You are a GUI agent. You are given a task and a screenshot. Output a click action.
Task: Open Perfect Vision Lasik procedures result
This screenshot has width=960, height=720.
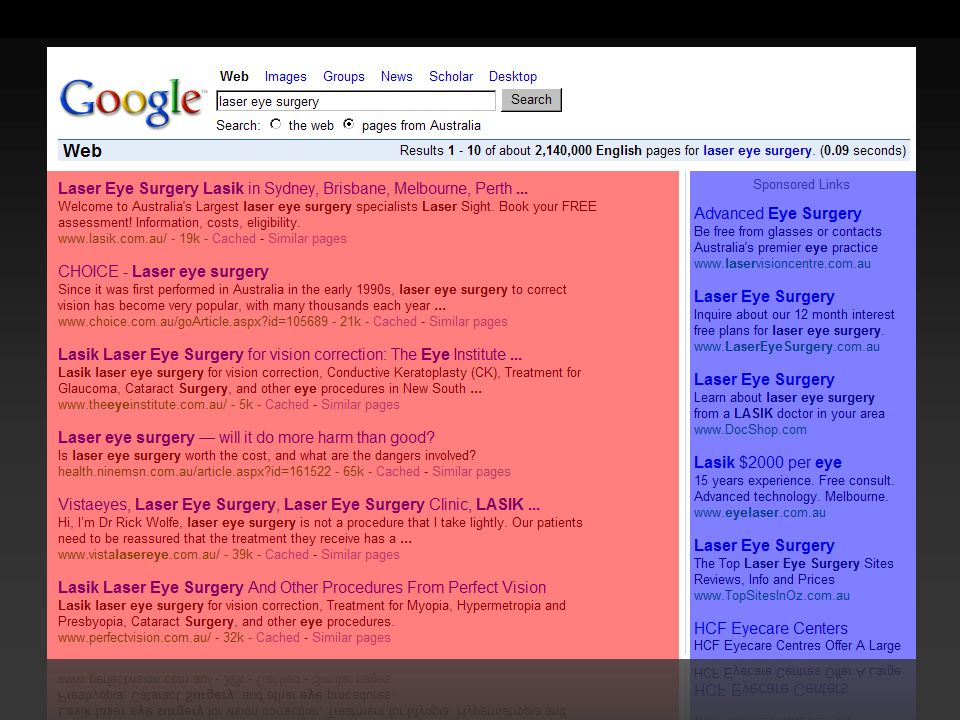coord(302,588)
